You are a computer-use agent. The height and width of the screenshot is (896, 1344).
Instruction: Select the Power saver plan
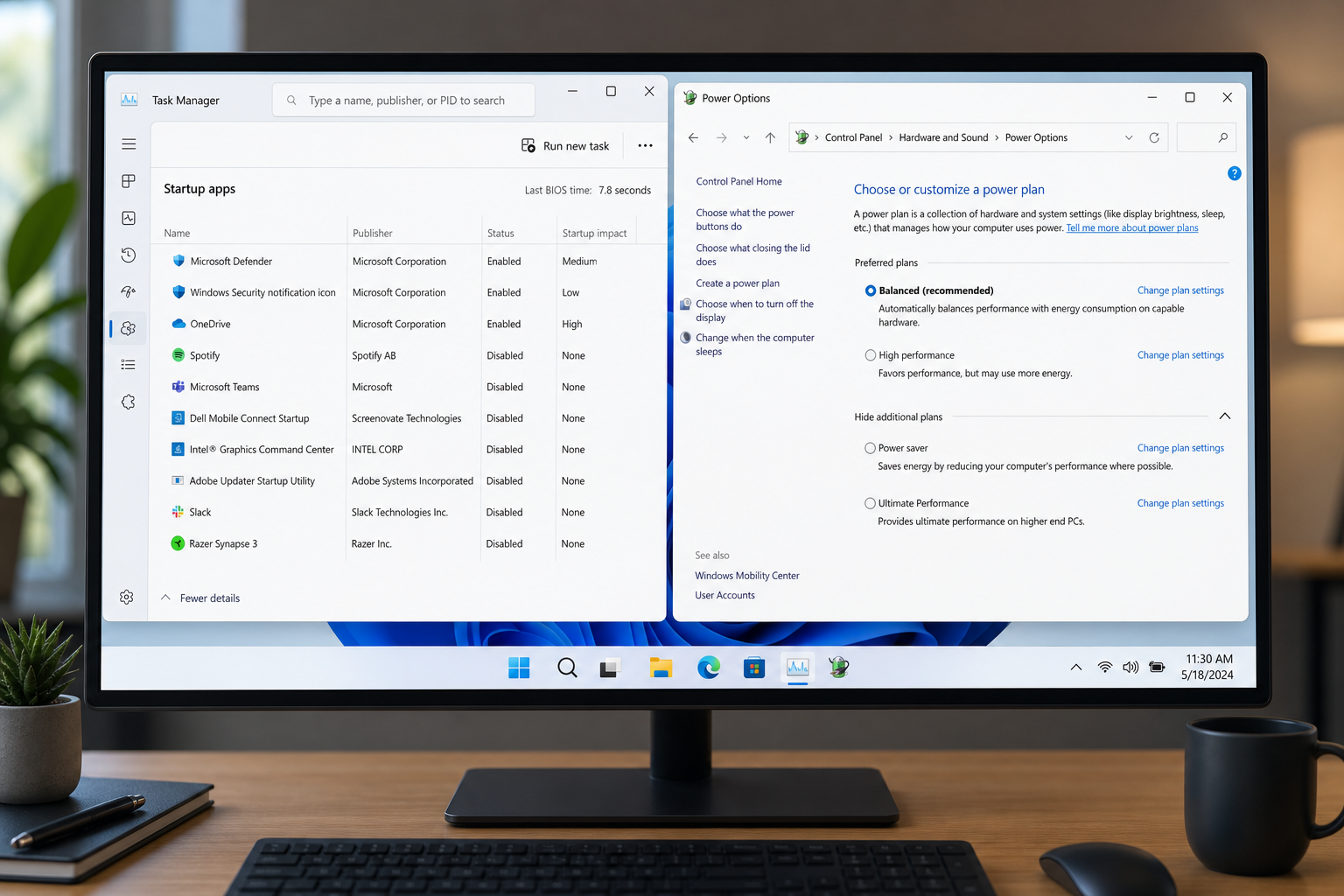870,448
